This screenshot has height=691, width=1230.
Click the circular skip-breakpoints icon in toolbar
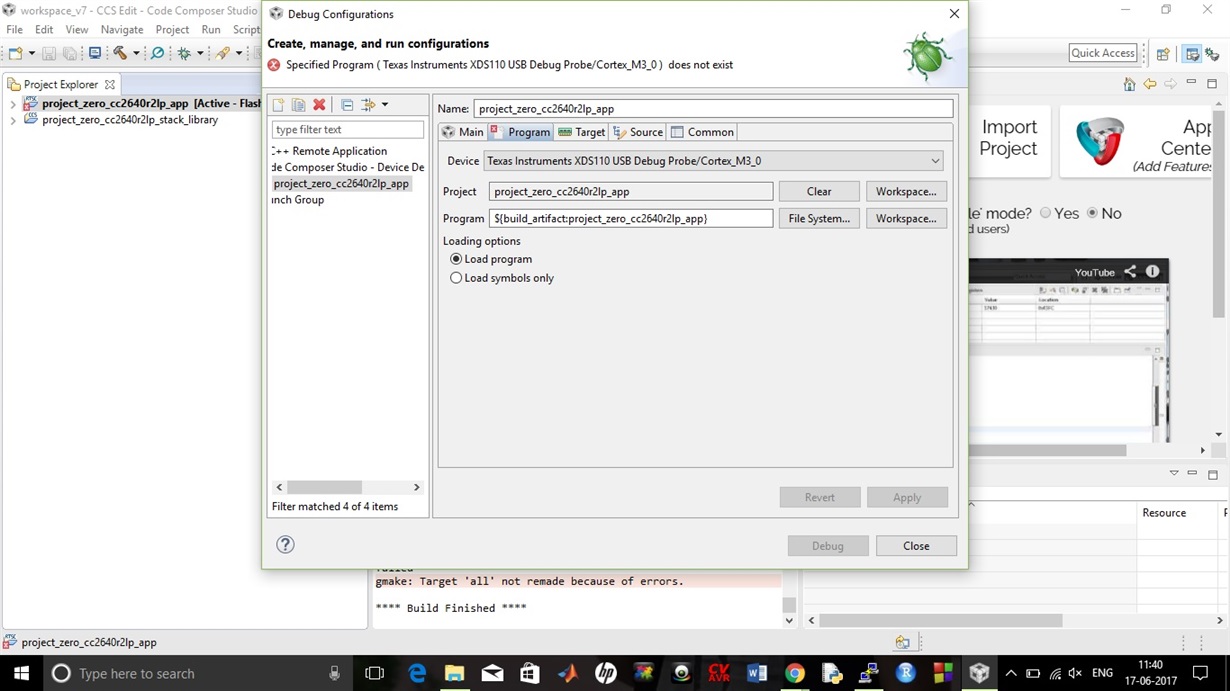pyautogui.click(x=157, y=53)
